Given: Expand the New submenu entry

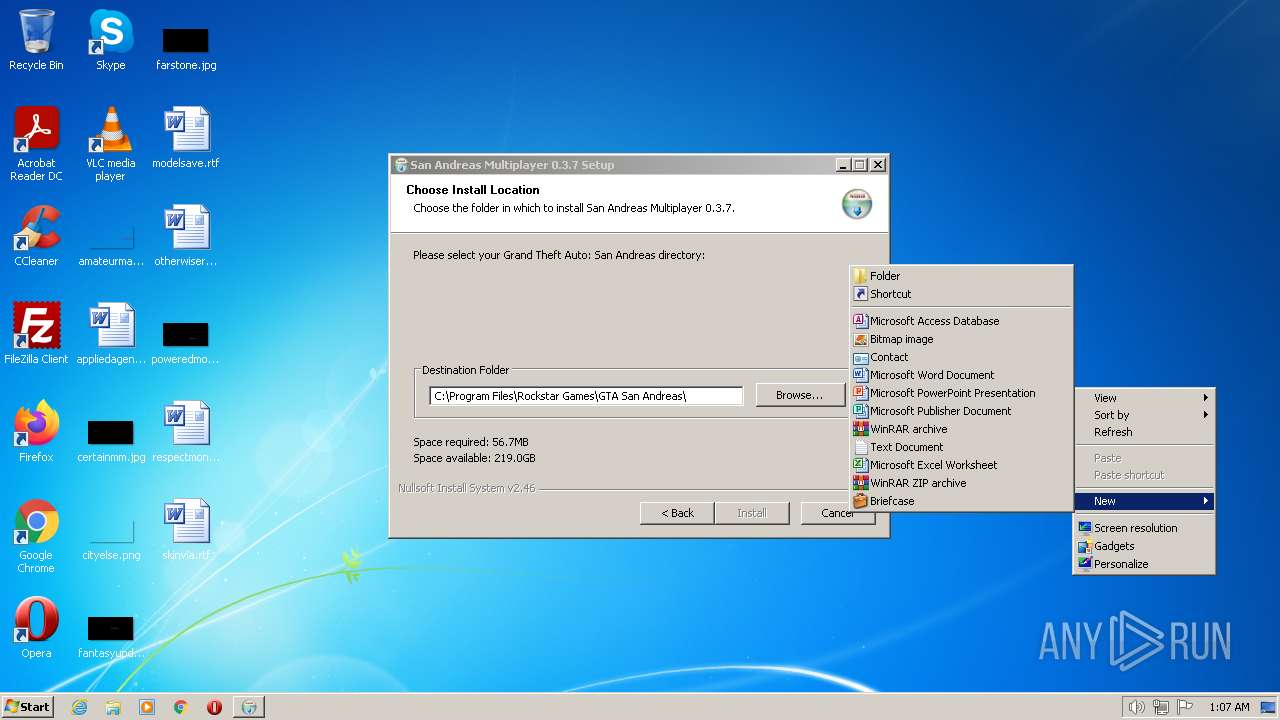Looking at the screenshot, I should tap(1144, 501).
